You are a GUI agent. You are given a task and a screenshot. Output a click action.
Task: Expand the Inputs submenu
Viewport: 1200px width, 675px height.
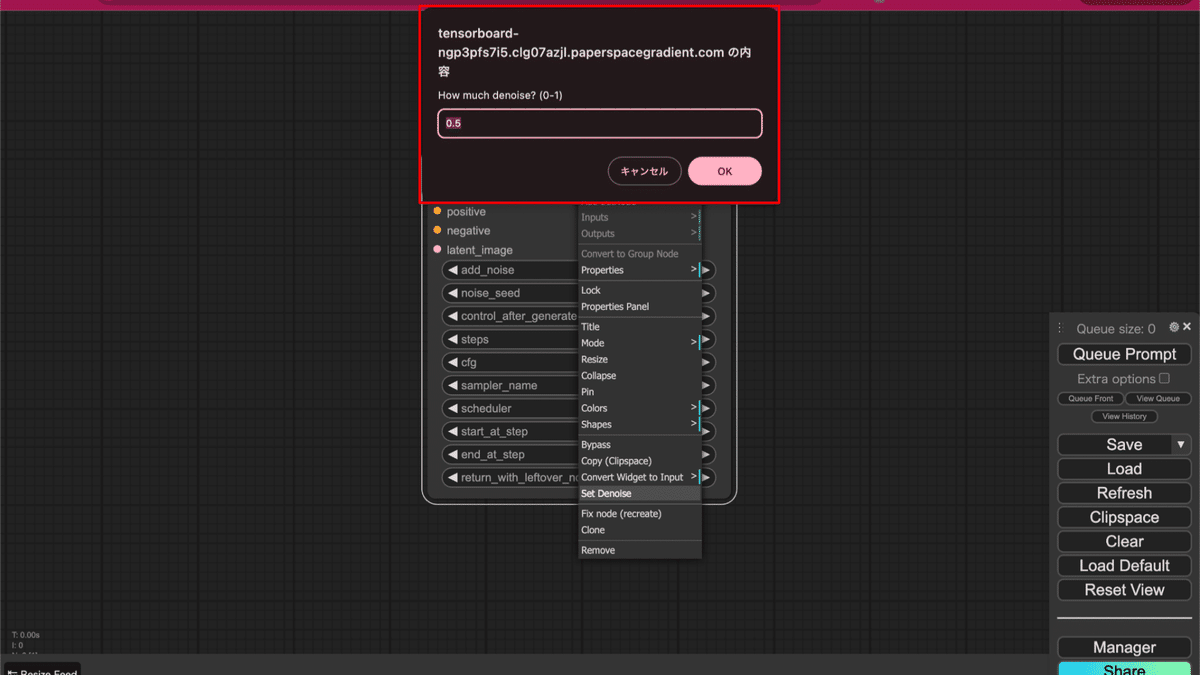click(x=640, y=217)
